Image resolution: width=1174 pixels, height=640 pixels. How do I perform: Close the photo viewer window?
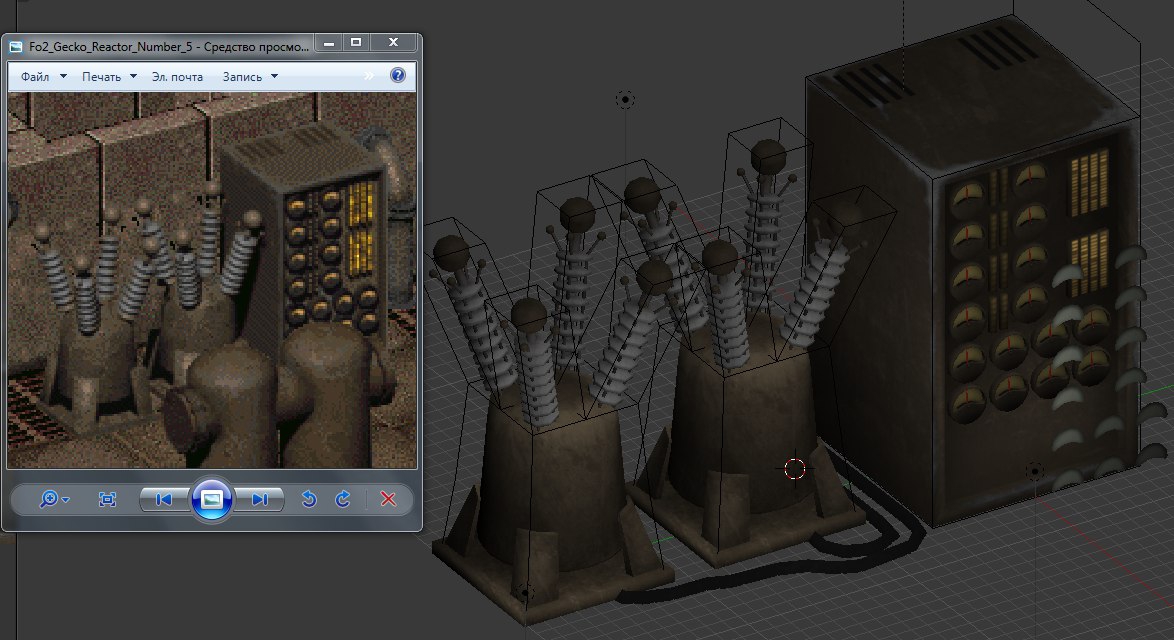394,43
